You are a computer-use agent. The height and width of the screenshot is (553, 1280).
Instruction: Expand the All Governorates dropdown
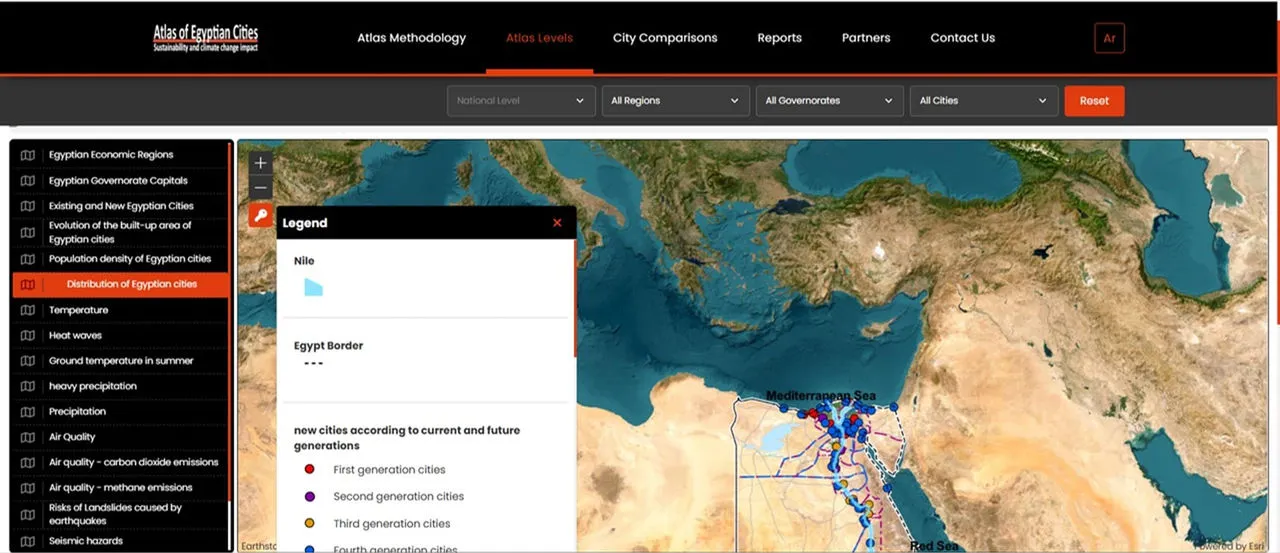[828, 101]
